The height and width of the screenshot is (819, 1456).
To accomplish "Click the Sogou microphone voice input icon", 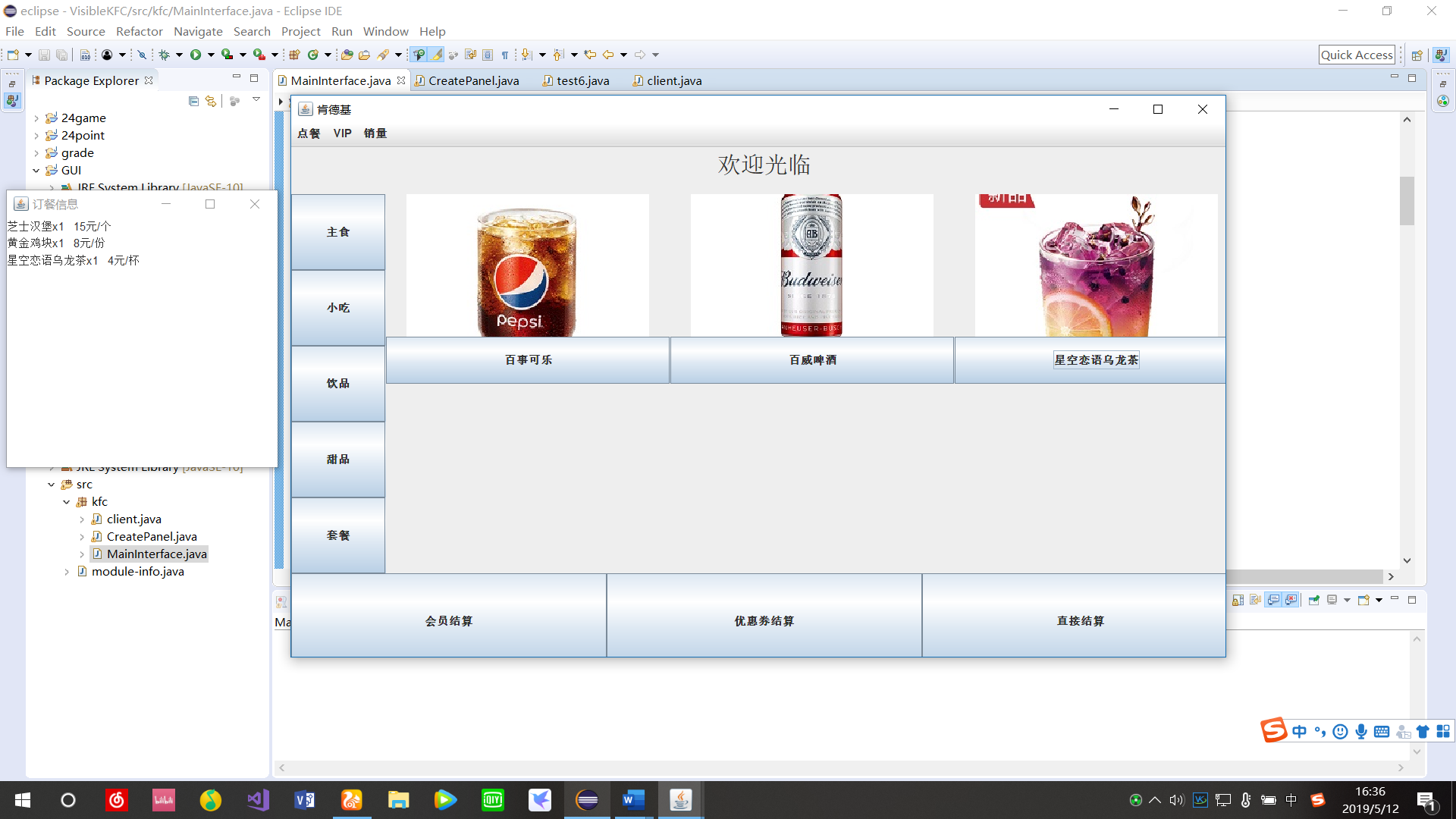I will click(x=1361, y=731).
